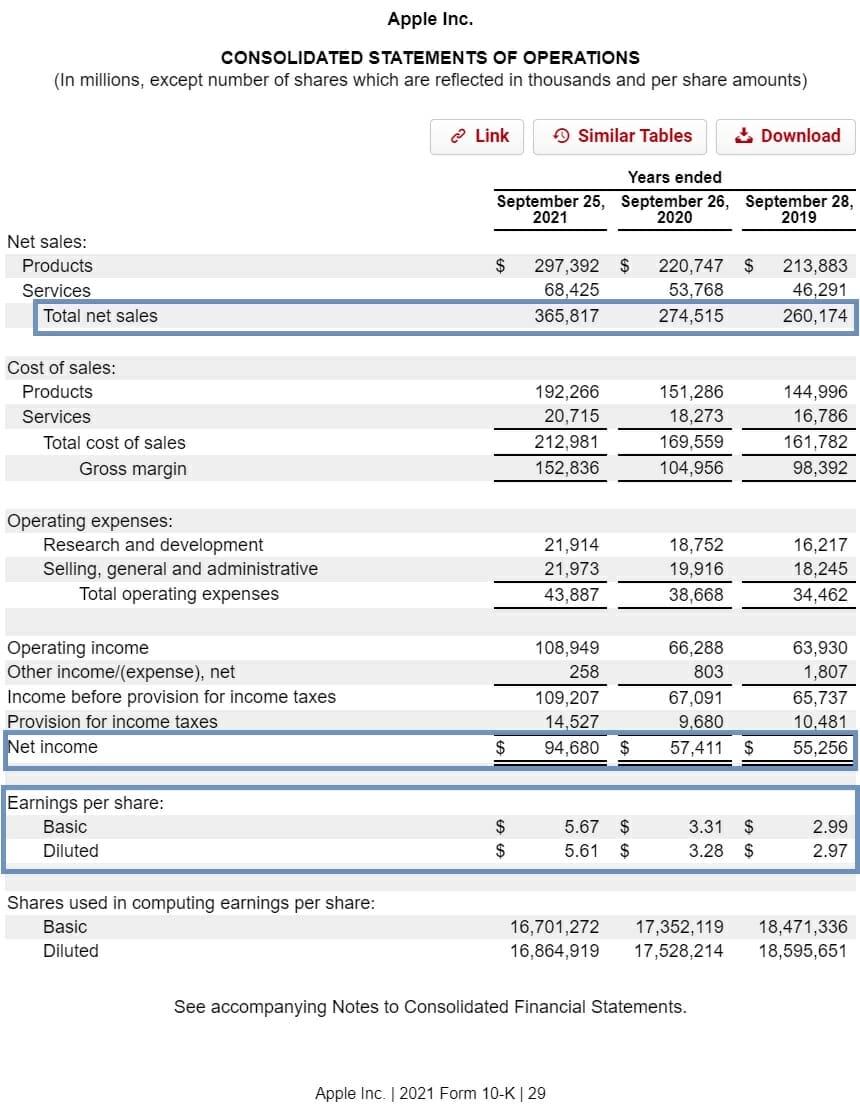Click the download arrow icon
This screenshot has width=860, height=1110.
click(x=743, y=136)
